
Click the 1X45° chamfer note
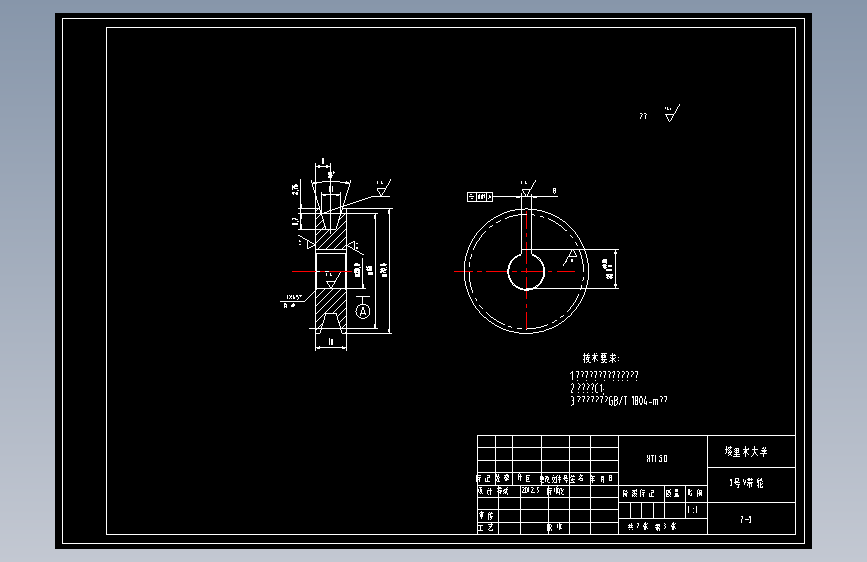[x=294, y=297]
